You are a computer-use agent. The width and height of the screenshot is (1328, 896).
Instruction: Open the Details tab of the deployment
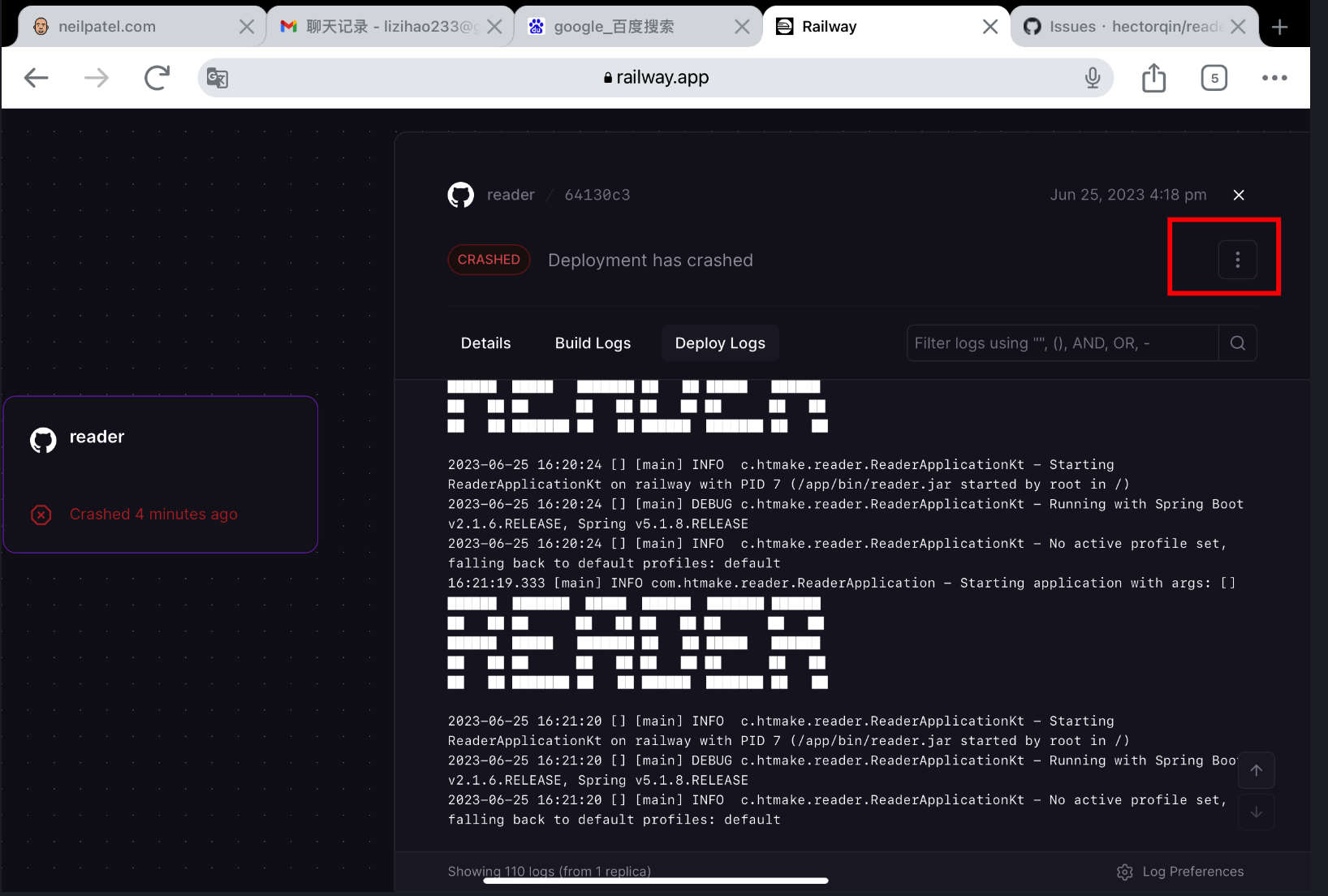[x=485, y=342]
